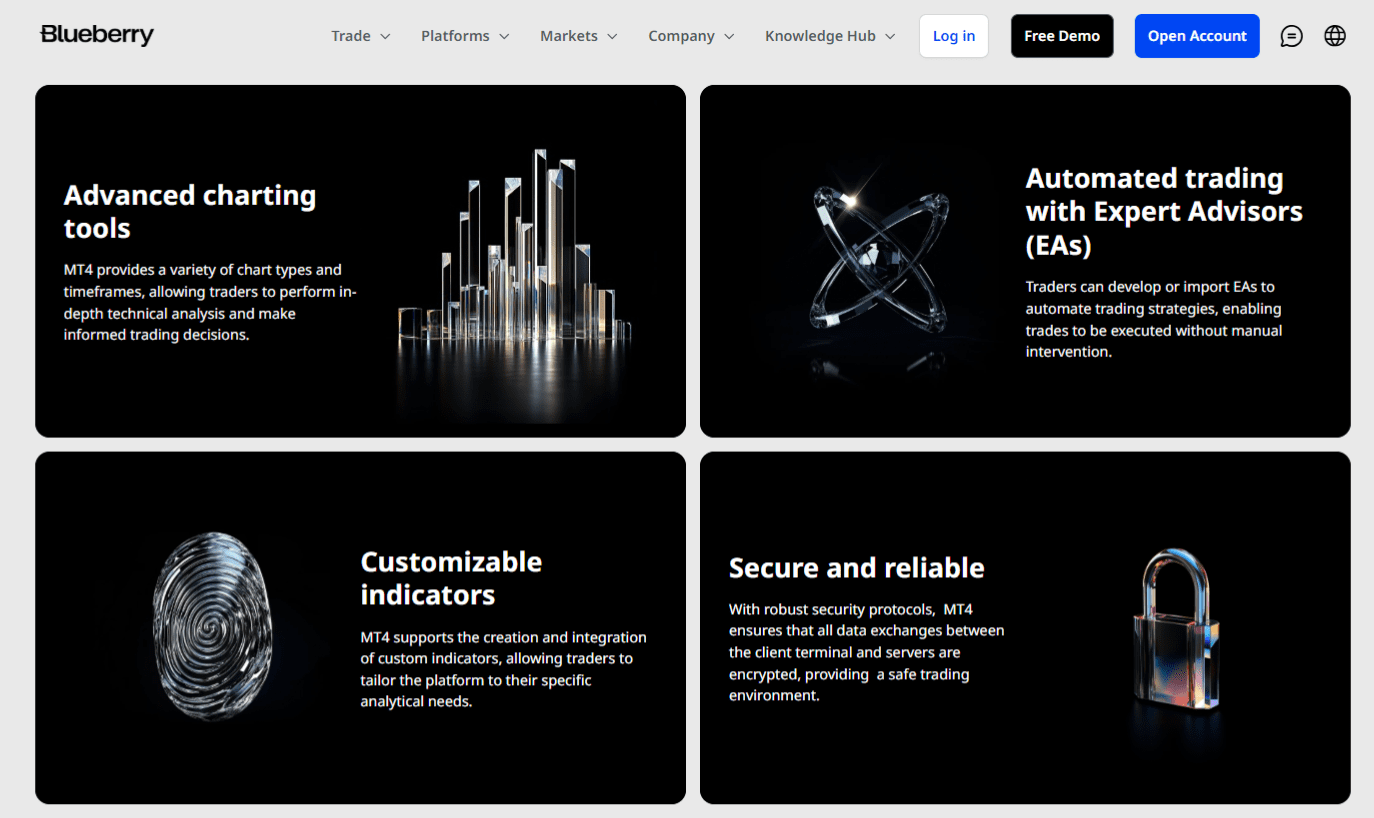Click the Free Demo button
This screenshot has height=818, width=1374.
point(1062,35)
